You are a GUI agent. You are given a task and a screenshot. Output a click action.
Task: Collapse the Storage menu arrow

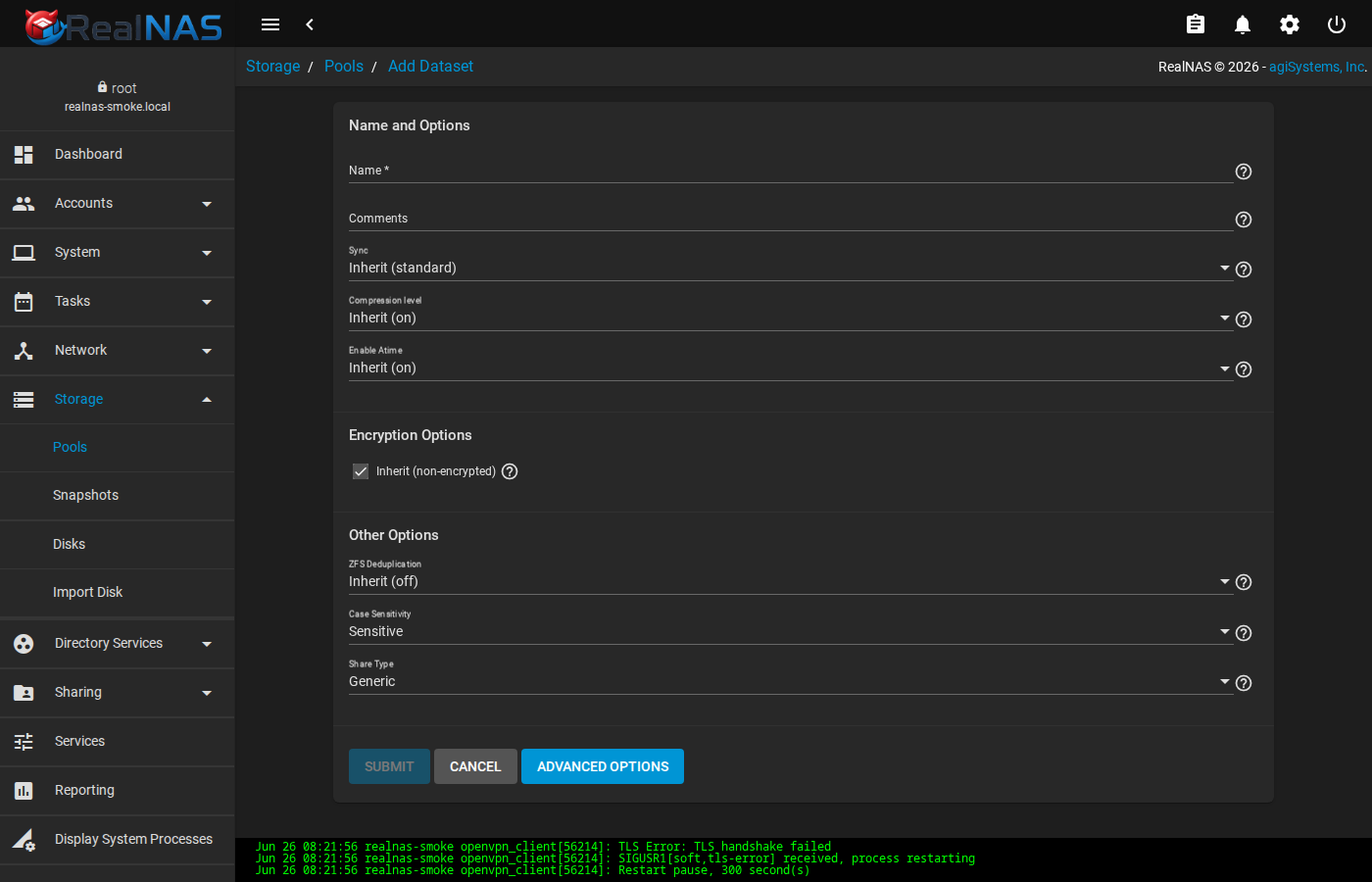207,399
